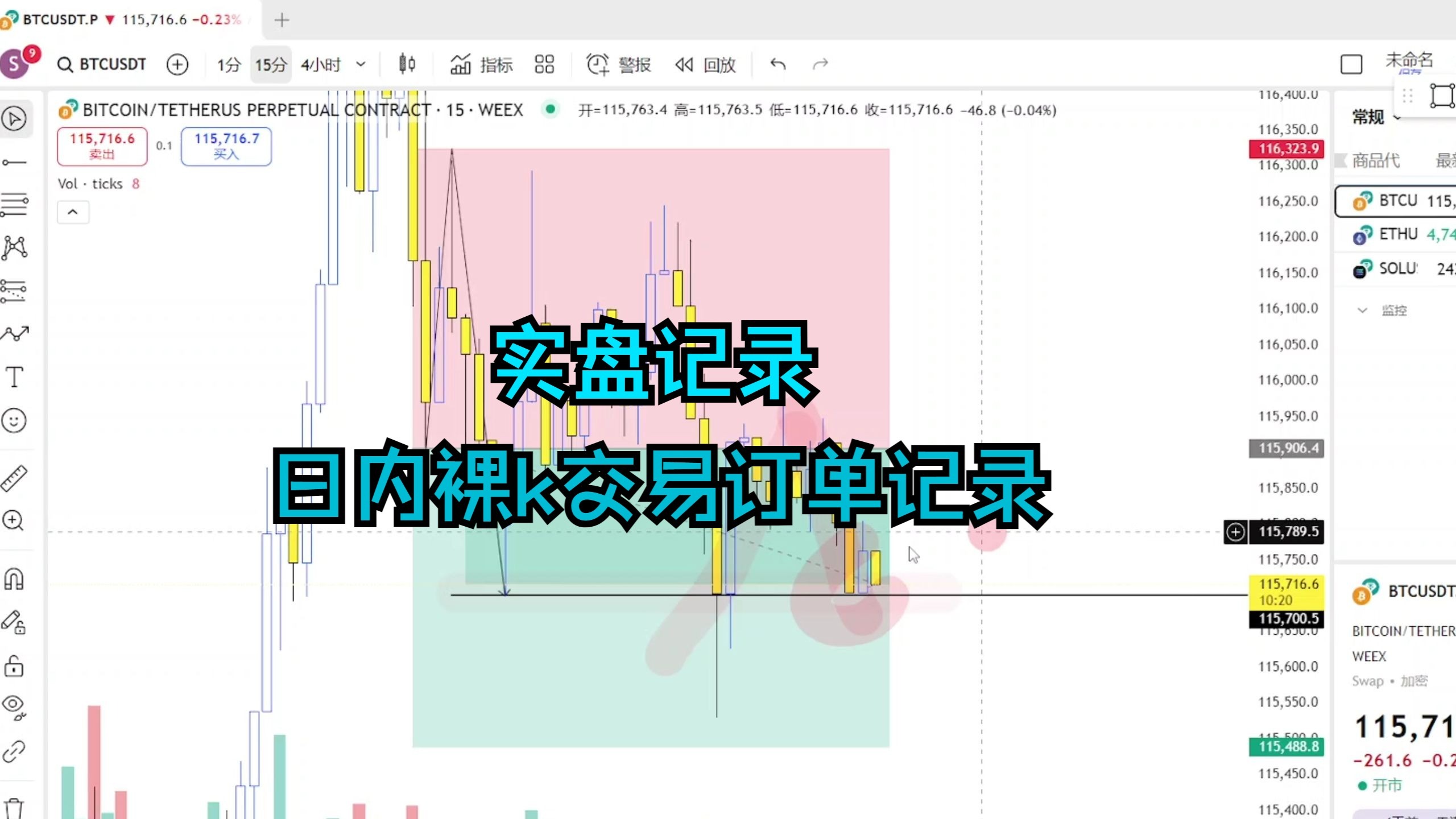Viewport: 1456px width, 819px height.
Task: Activate the zoom in tool
Action: [x=14, y=521]
